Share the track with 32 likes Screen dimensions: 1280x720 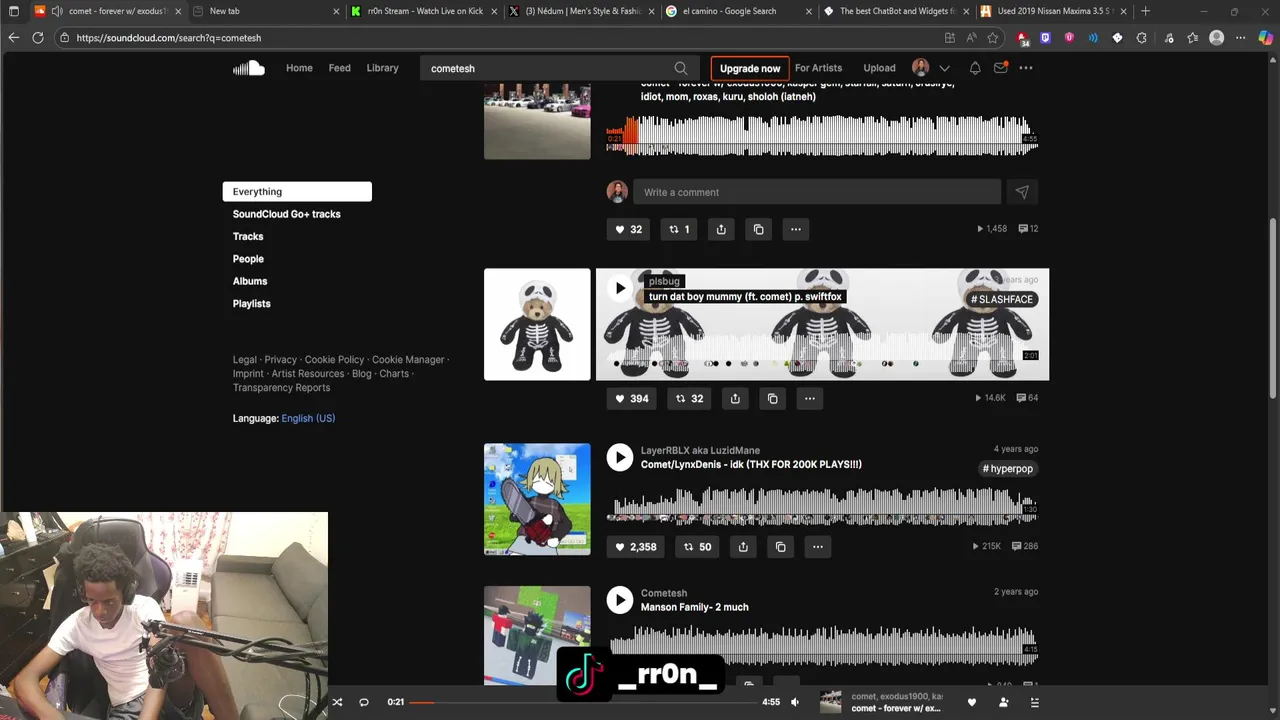(721, 229)
